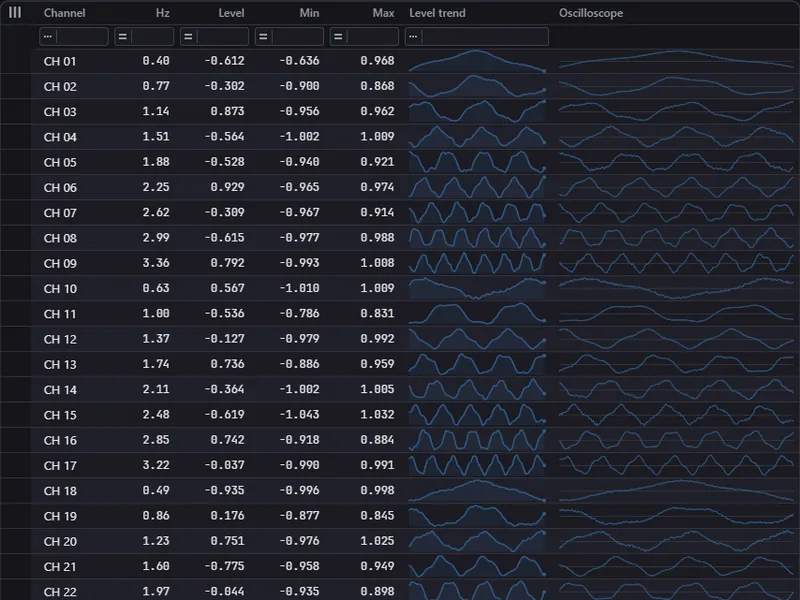Select the CH 13 row label

click(x=60, y=365)
